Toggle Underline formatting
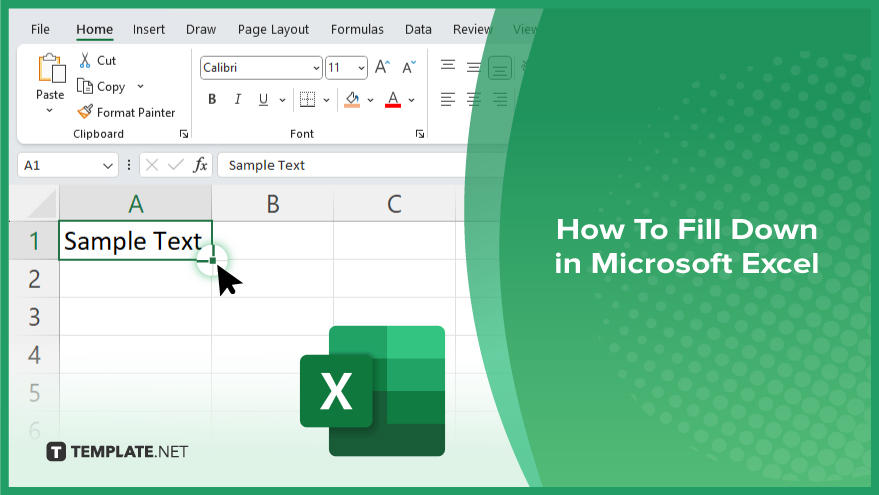The image size is (879, 495). coord(263,99)
